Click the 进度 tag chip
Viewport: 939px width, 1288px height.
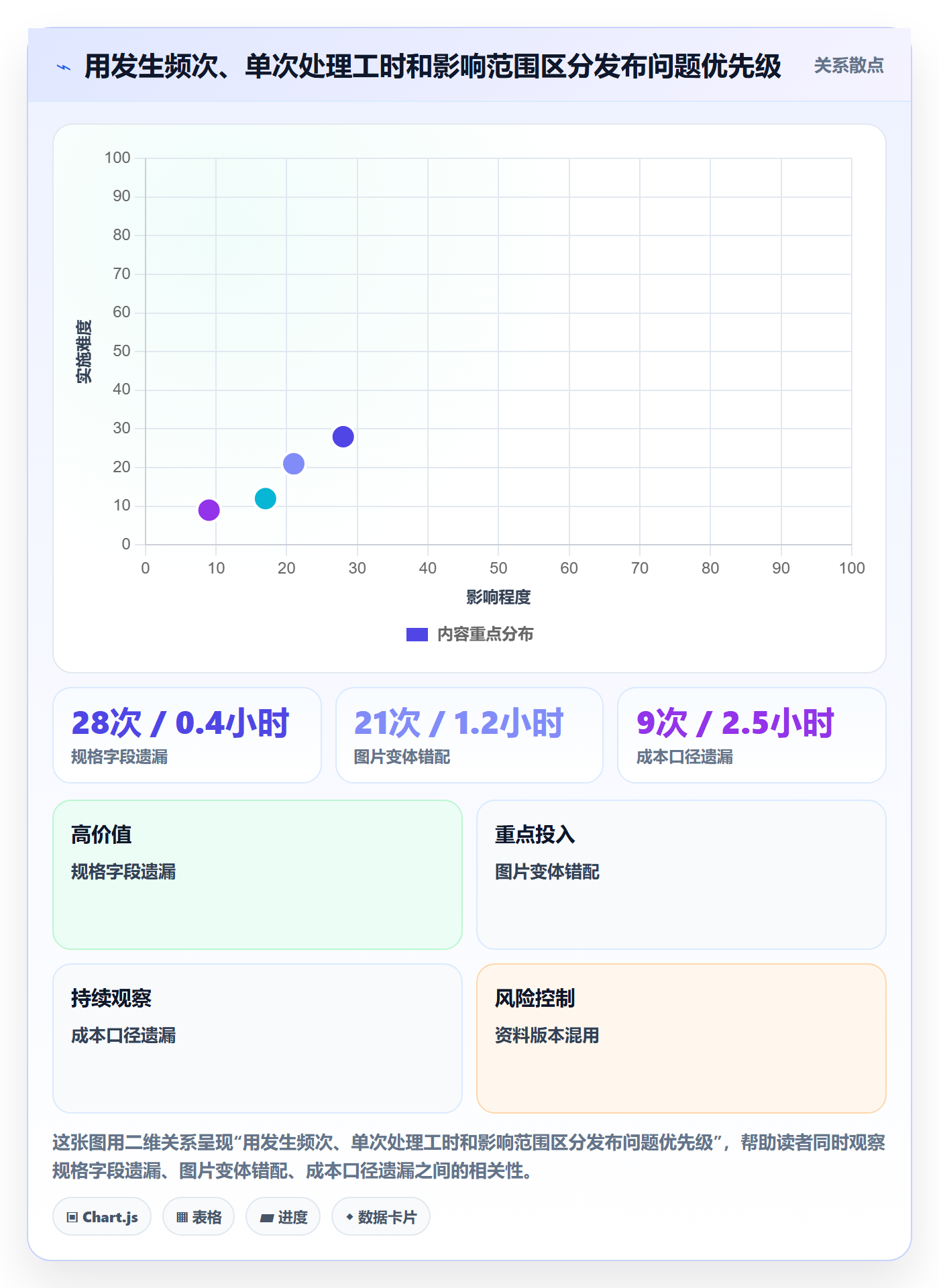click(x=283, y=1217)
